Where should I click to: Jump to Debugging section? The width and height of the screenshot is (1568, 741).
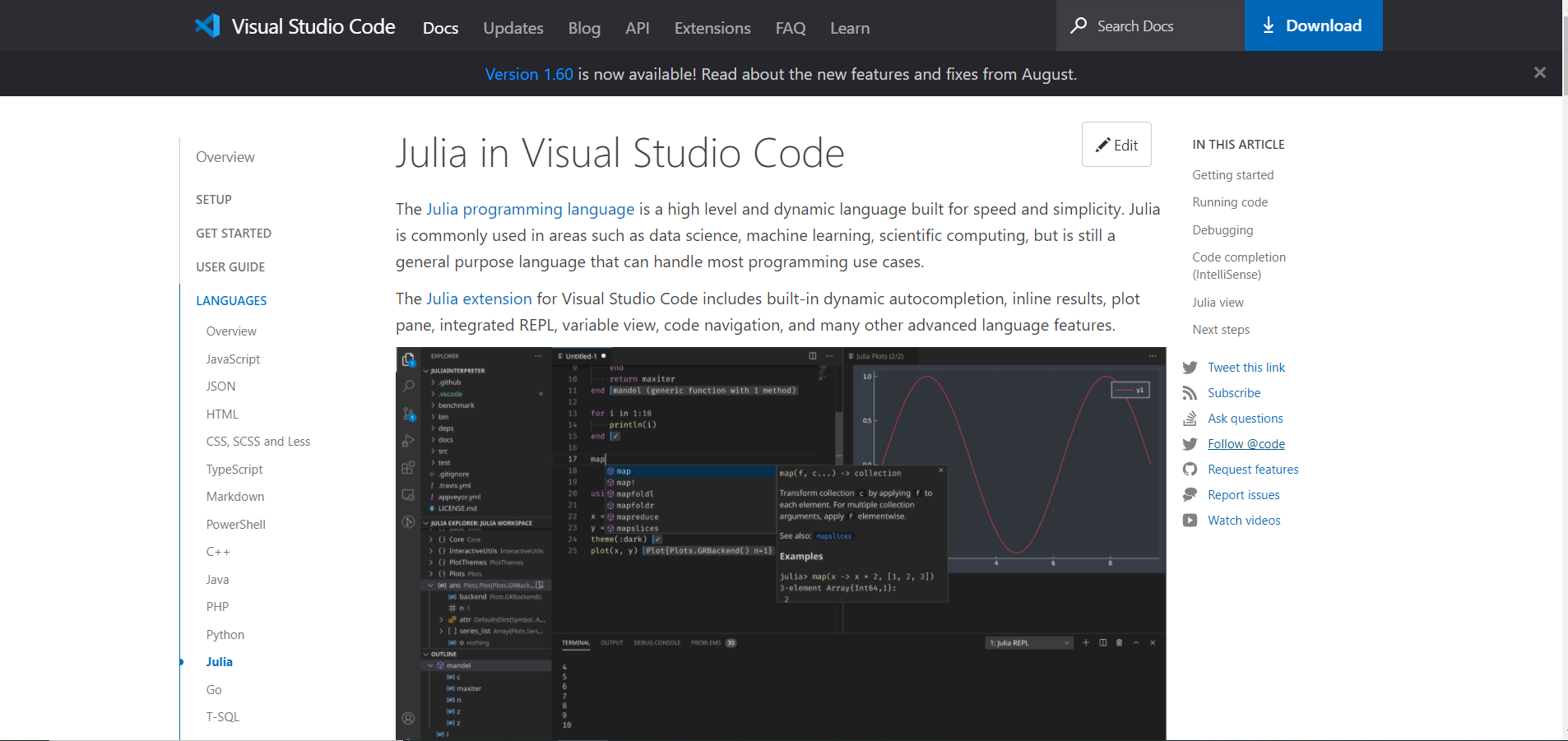[1222, 230]
